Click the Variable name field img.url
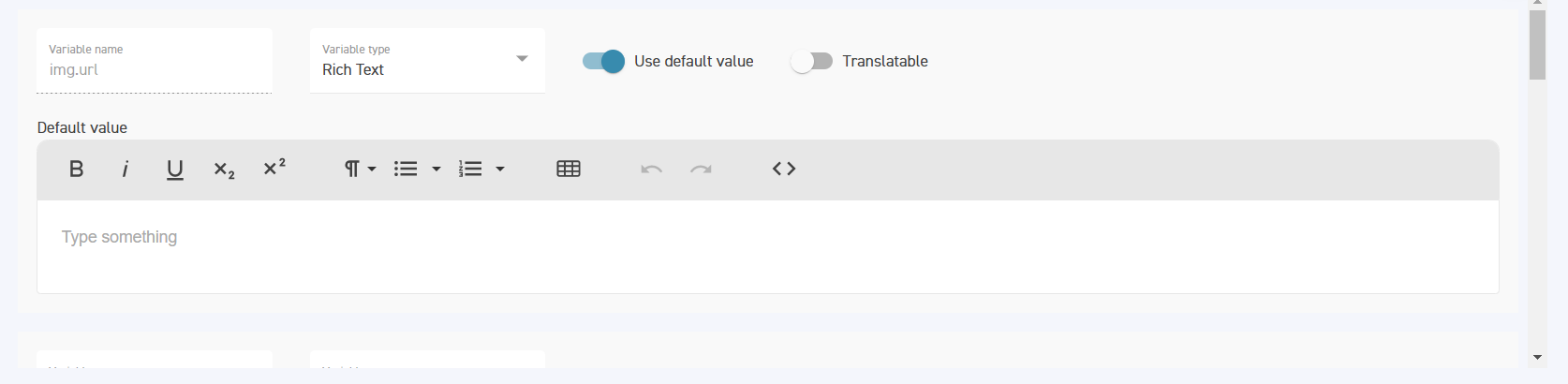Viewport: 1568px width, 384px height. click(x=155, y=61)
